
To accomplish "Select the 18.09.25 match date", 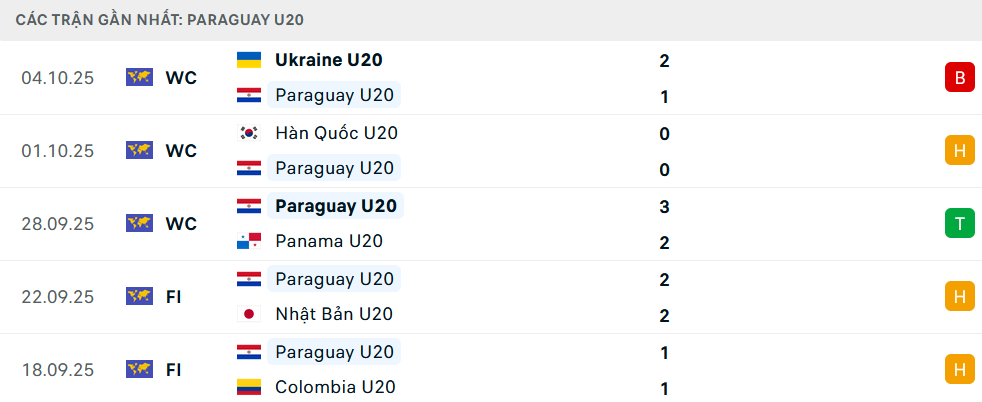I will [x=58, y=370].
